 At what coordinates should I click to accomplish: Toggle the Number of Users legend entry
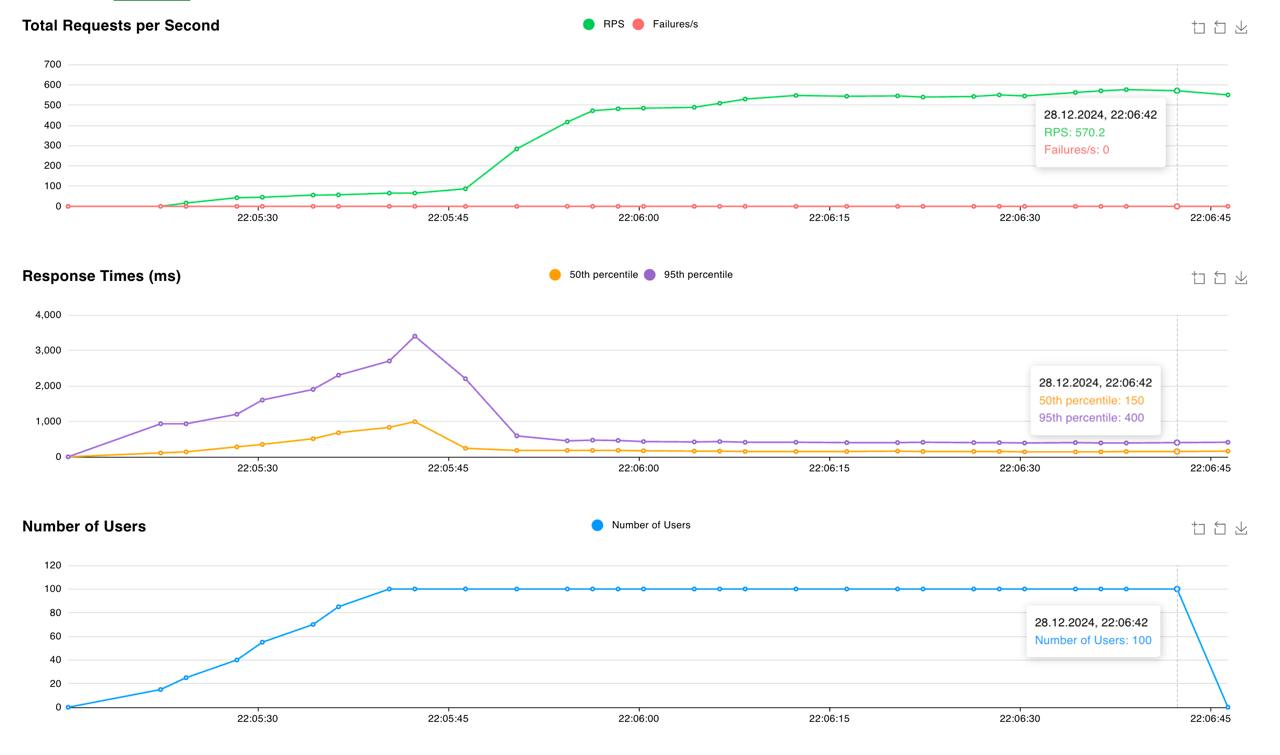pyautogui.click(x=641, y=525)
